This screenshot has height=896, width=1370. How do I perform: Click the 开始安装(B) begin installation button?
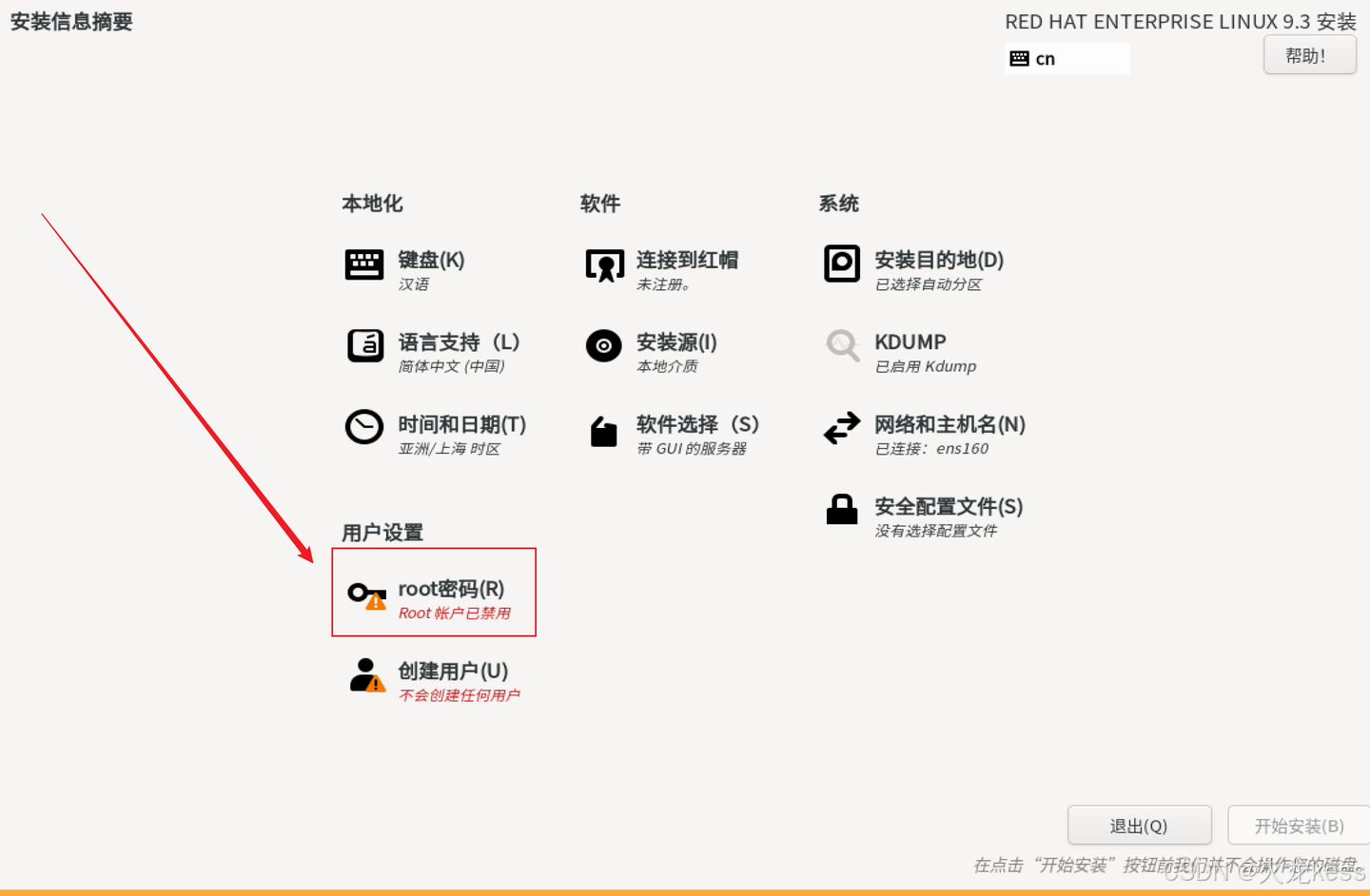1299,826
